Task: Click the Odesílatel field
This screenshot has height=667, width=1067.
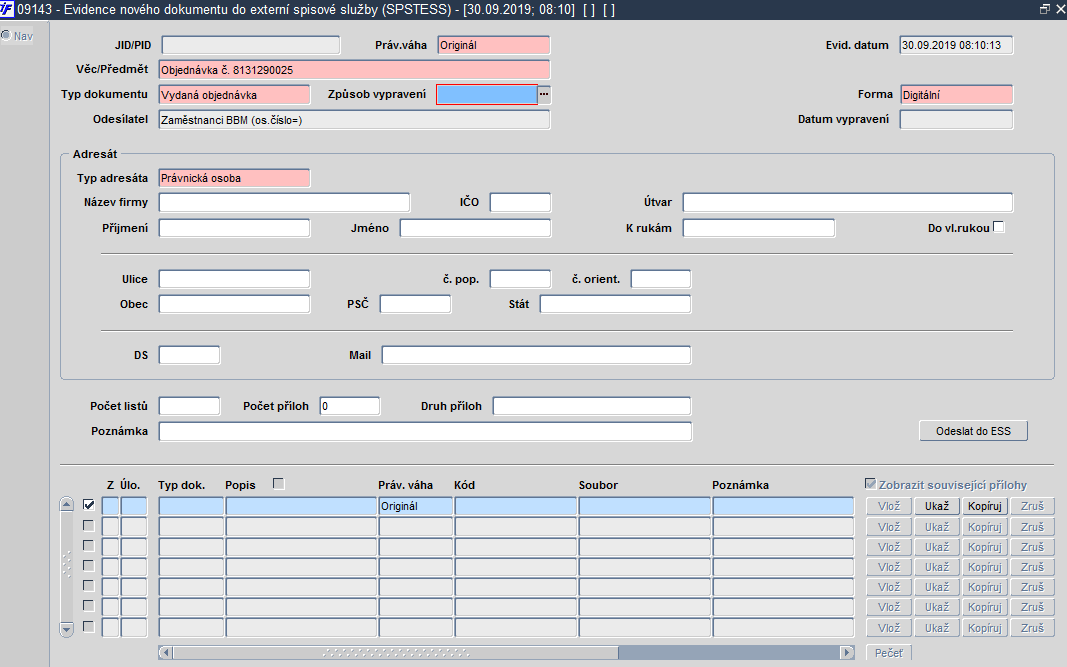Action: point(354,120)
